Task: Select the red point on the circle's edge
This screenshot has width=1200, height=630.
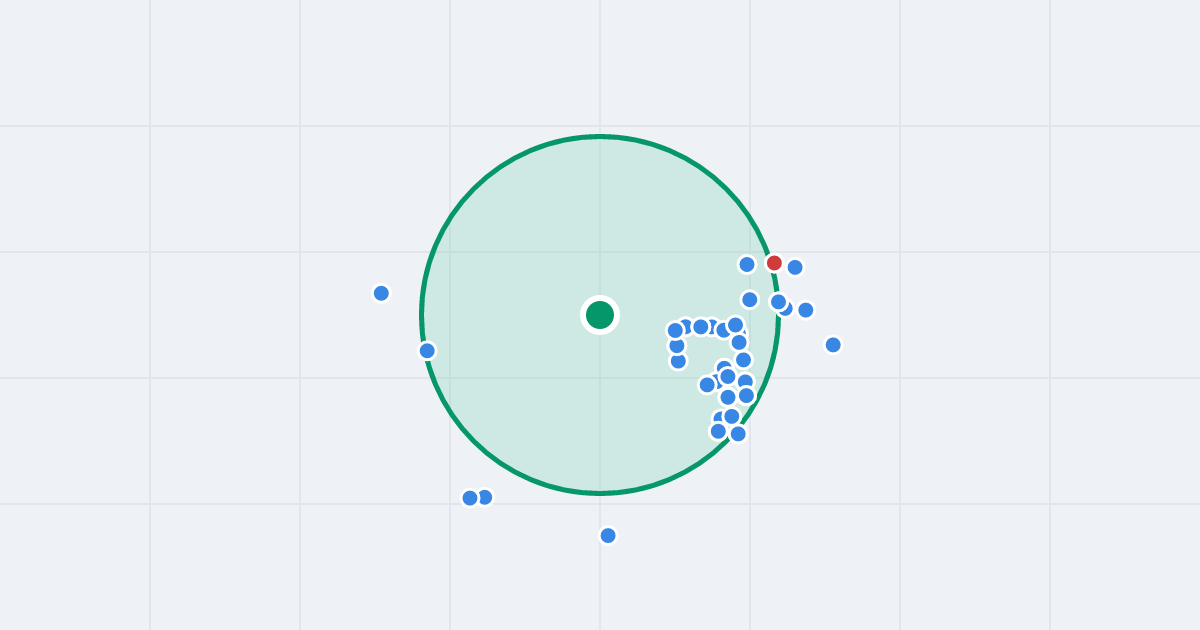Action: [774, 263]
